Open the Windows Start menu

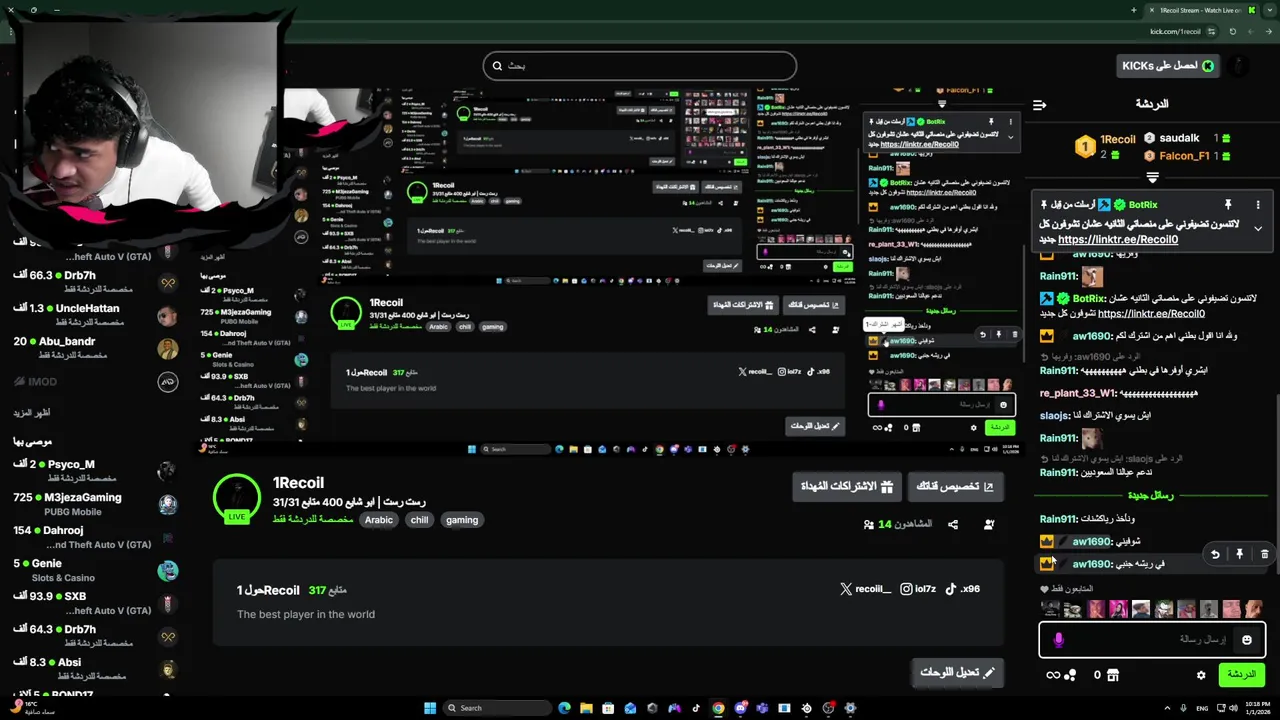(430, 708)
